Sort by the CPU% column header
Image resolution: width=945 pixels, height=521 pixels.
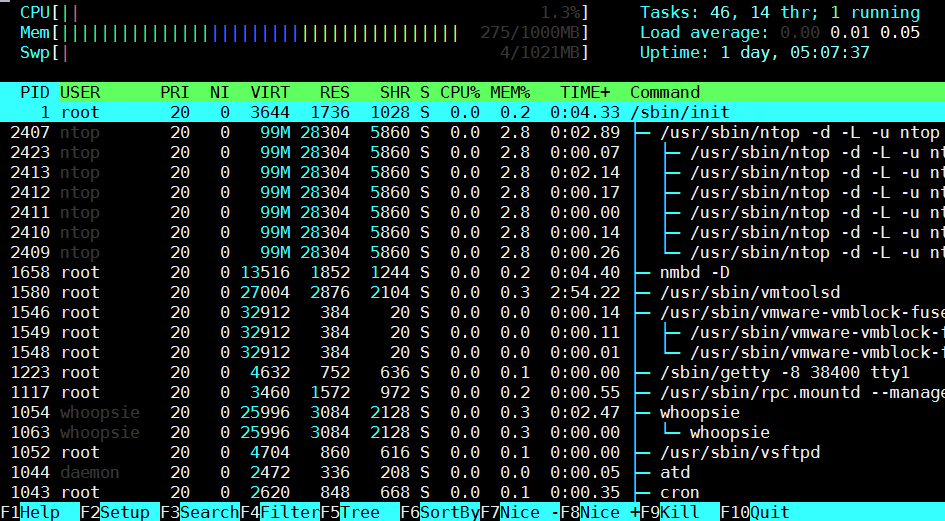[x=460, y=92]
